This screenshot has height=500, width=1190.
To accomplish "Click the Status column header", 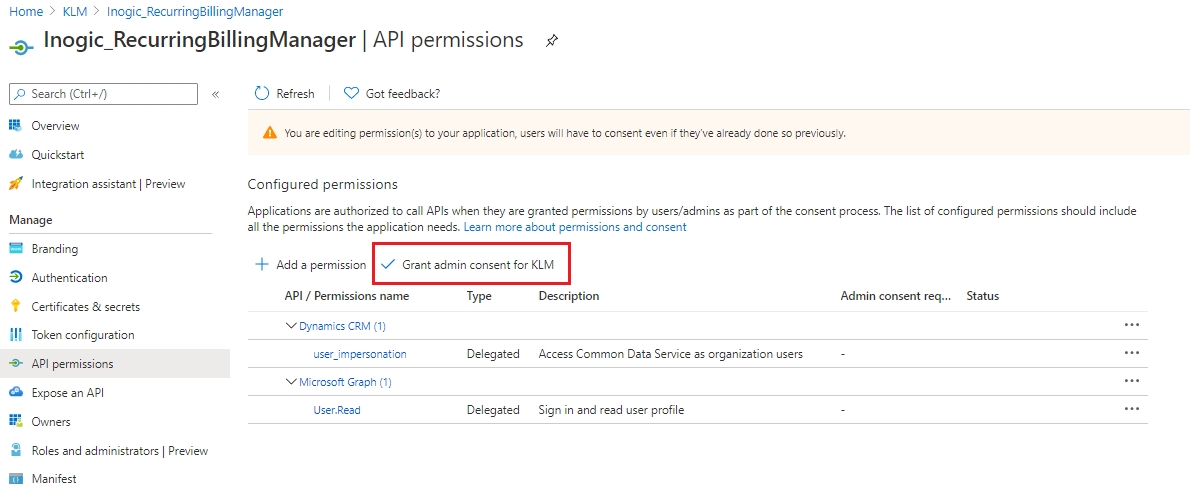I will [982, 296].
